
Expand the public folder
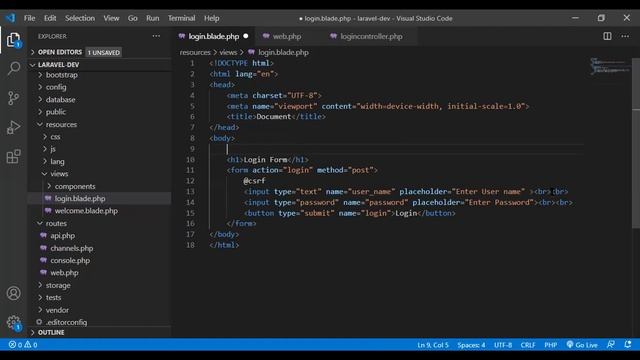pos(56,112)
